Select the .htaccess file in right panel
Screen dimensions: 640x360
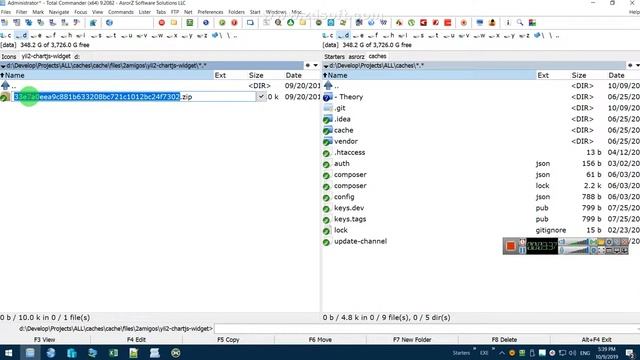tap(349, 152)
